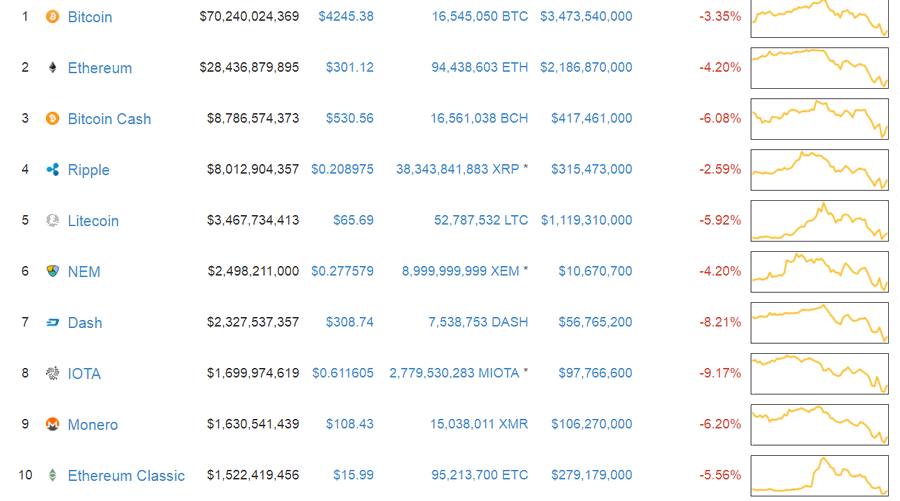Open the Ethereum price $301.12 link
The width and height of the screenshot is (900, 501).
tap(350, 68)
